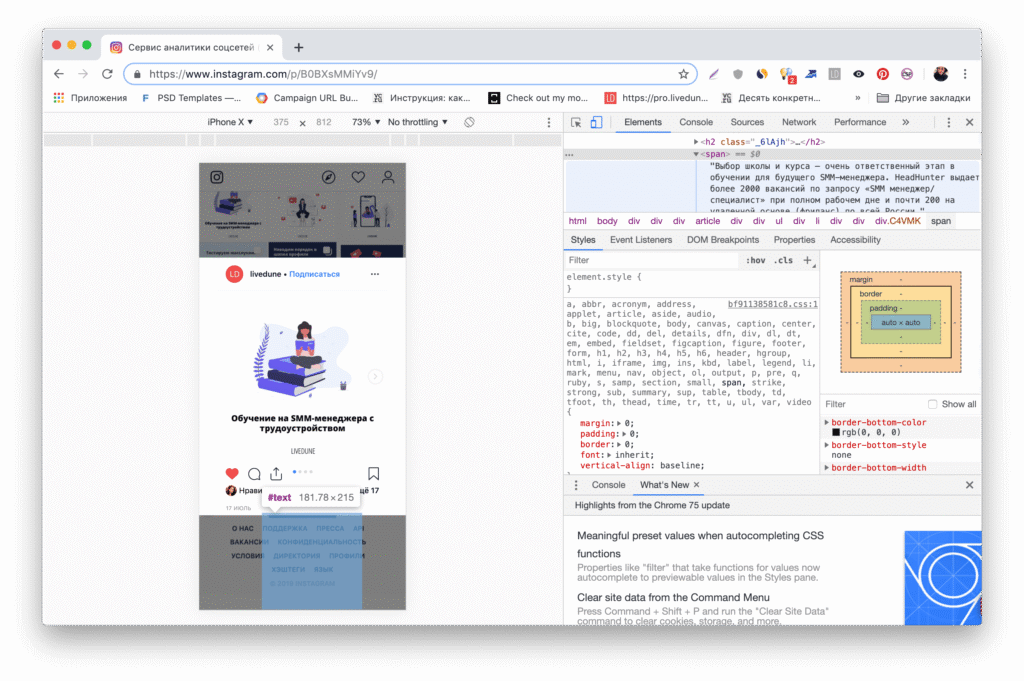1024x681 pixels.
Task: Click the Instagram save post bookmark icon
Action: pos(373,474)
